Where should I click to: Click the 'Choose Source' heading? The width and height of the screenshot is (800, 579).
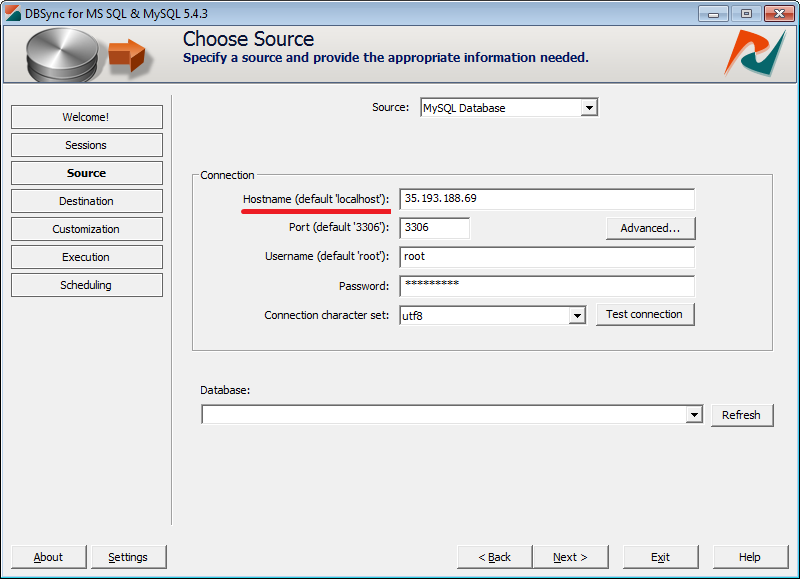[248, 39]
